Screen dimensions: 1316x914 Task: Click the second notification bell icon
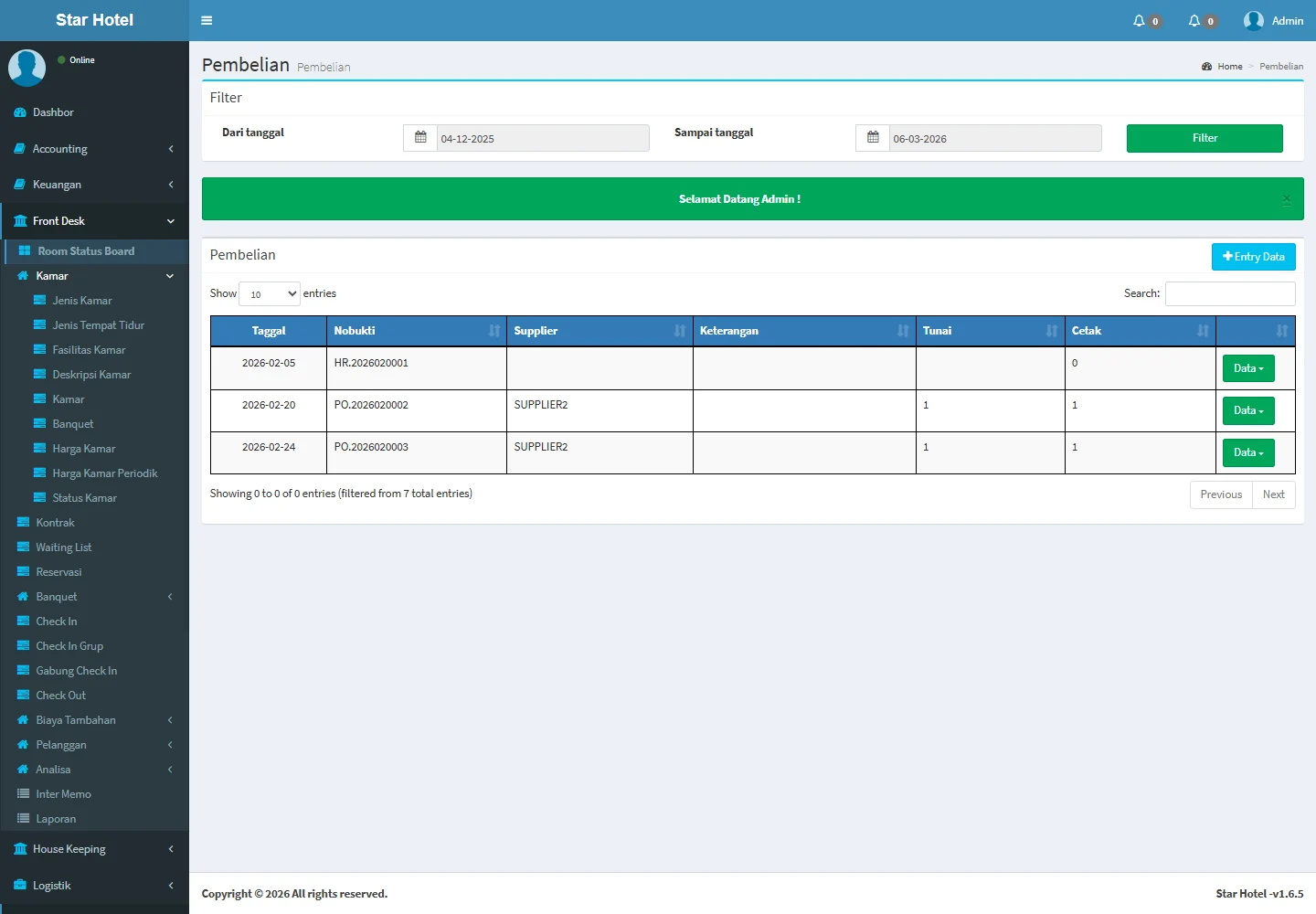coord(1194,21)
